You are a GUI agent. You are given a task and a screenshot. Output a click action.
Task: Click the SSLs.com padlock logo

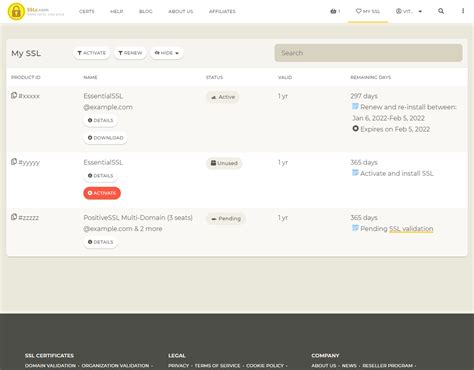(16, 12)
